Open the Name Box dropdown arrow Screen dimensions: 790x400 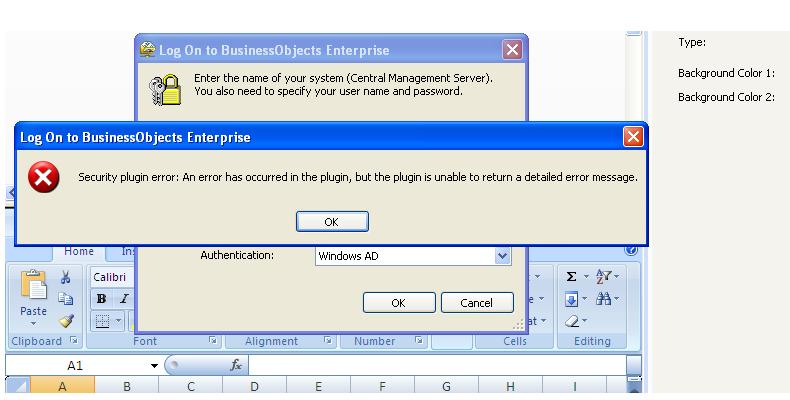154,366
